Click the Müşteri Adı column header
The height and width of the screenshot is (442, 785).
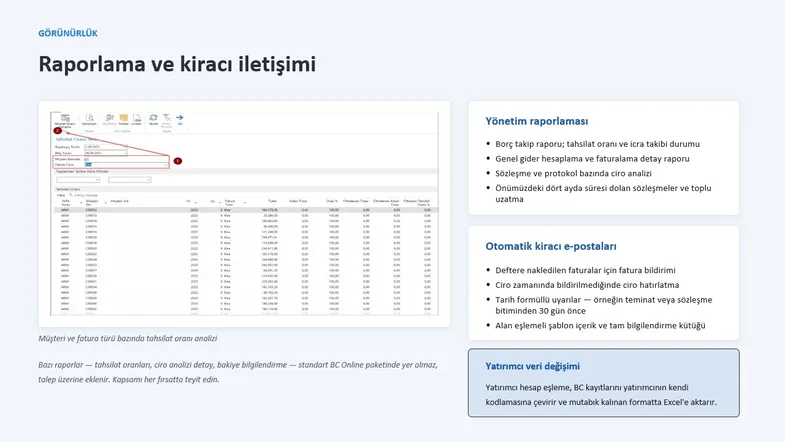(120, 201)
